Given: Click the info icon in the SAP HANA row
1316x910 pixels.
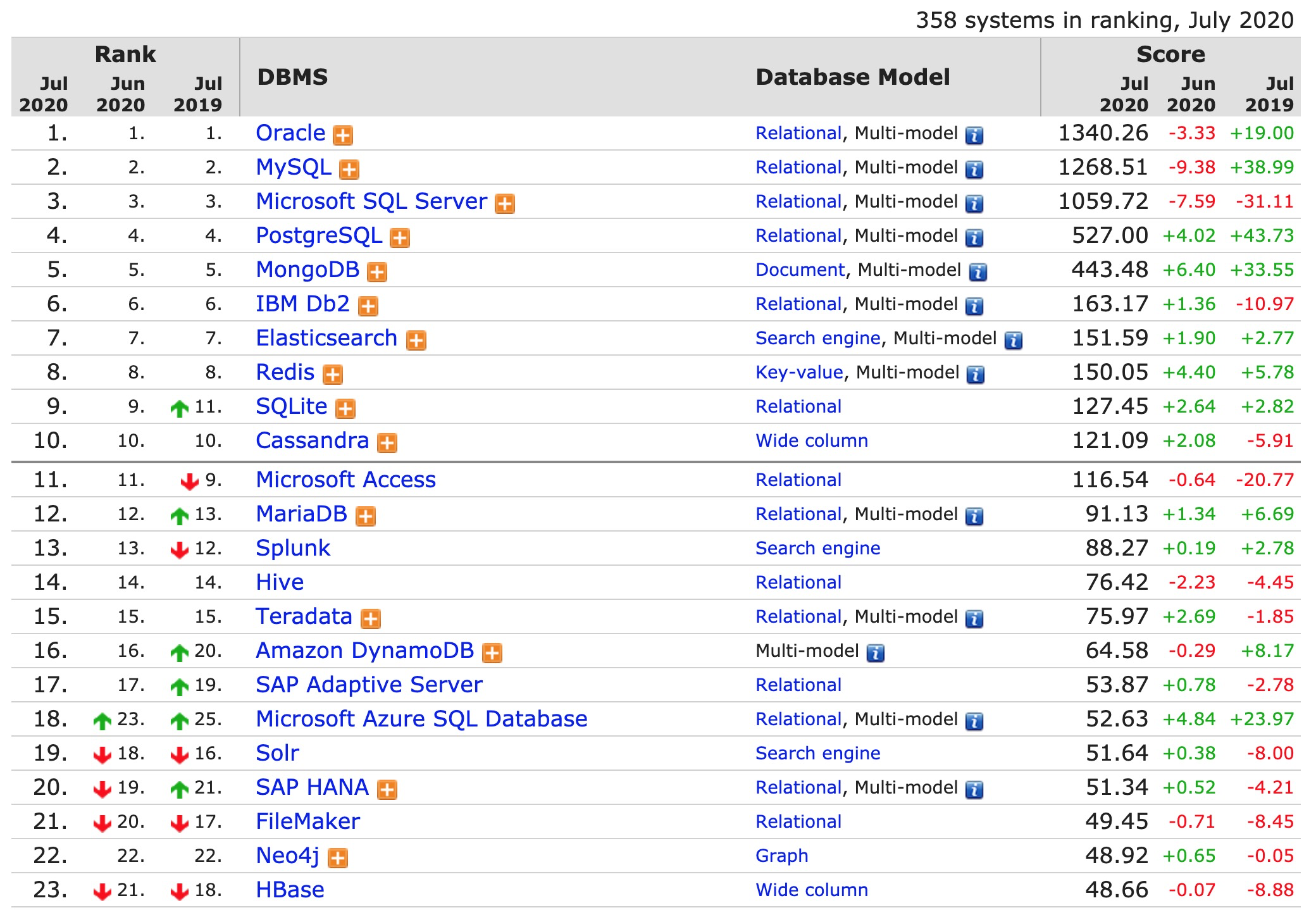Looking at the screenshot, I should coord(974,789).
